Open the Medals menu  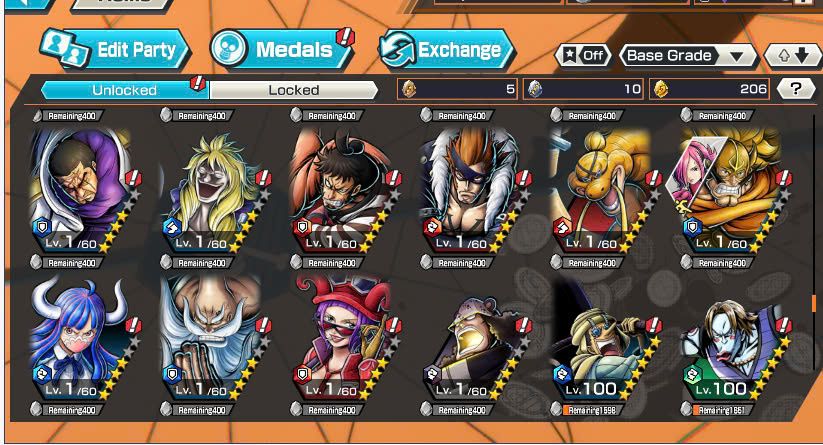click(x=282, y=49)
